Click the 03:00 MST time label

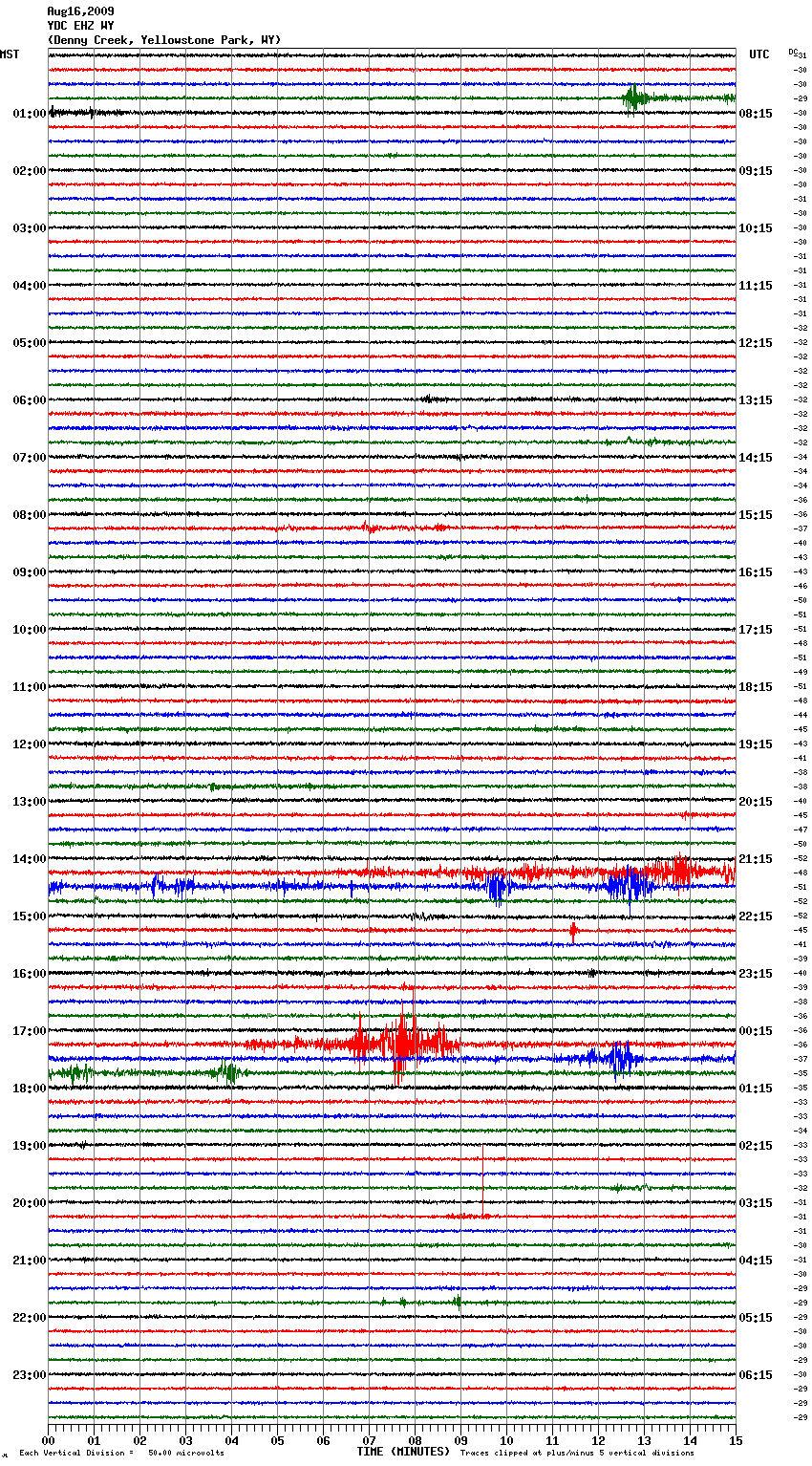pos(30,228)
